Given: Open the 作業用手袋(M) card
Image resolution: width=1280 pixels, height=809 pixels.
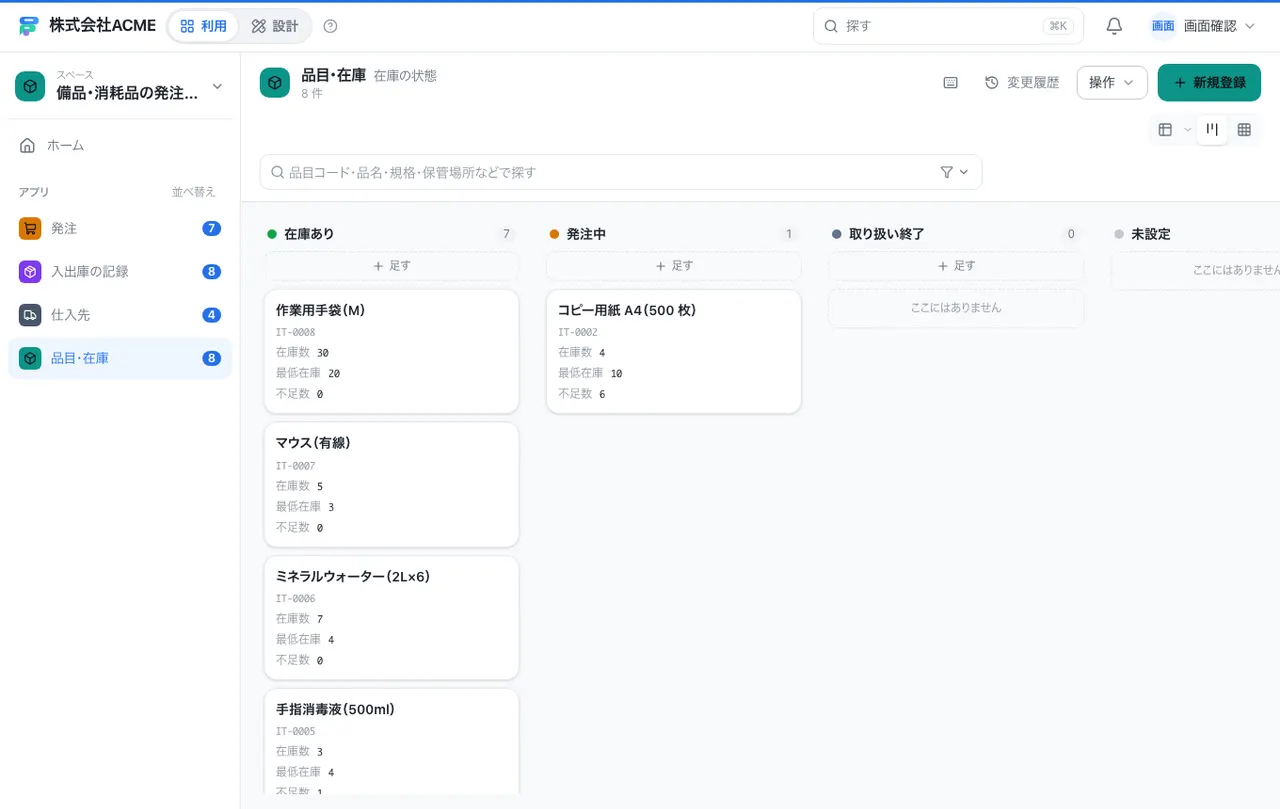Looking at the screenshot, I should point(391,351).
